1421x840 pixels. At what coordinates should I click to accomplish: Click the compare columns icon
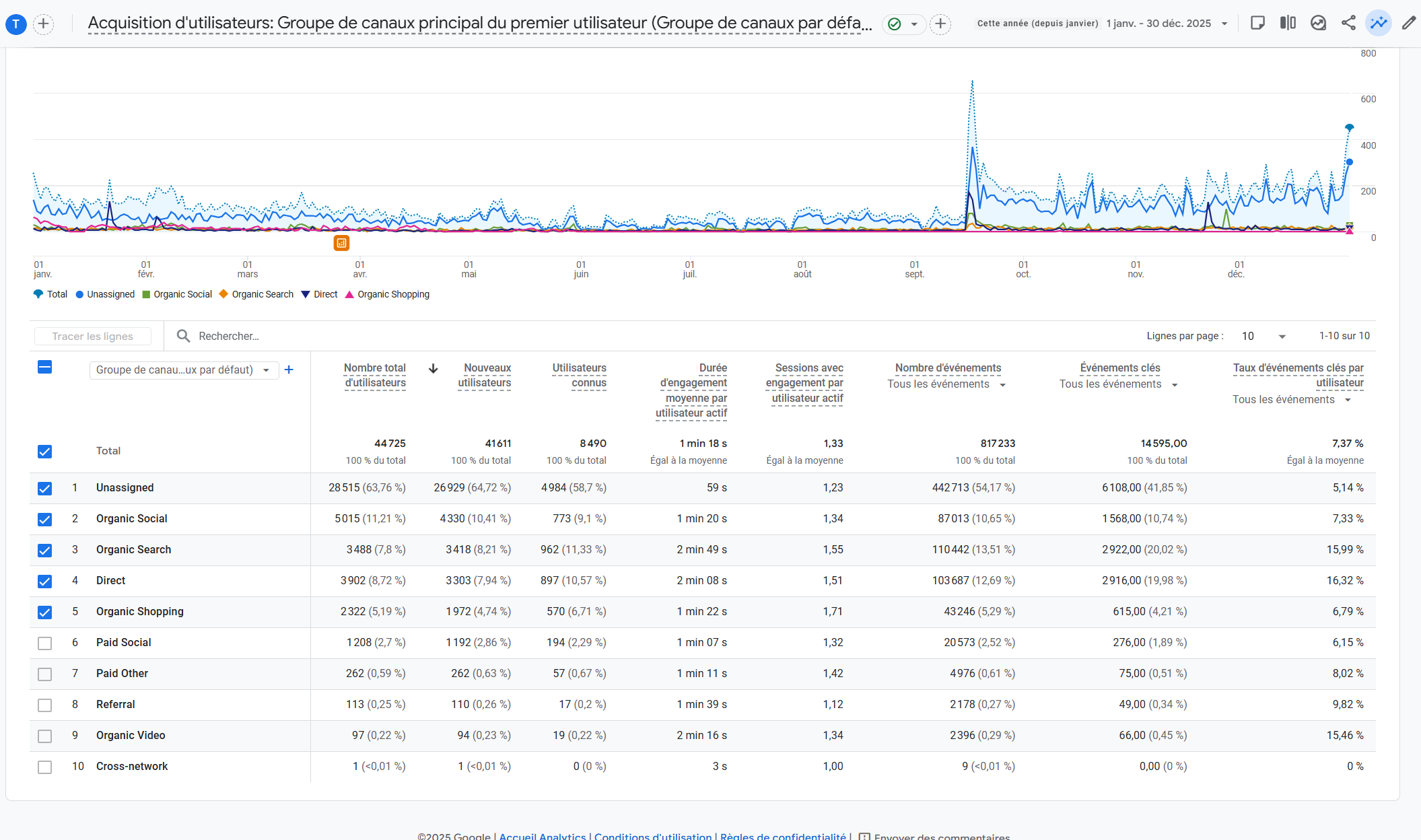1288,24
